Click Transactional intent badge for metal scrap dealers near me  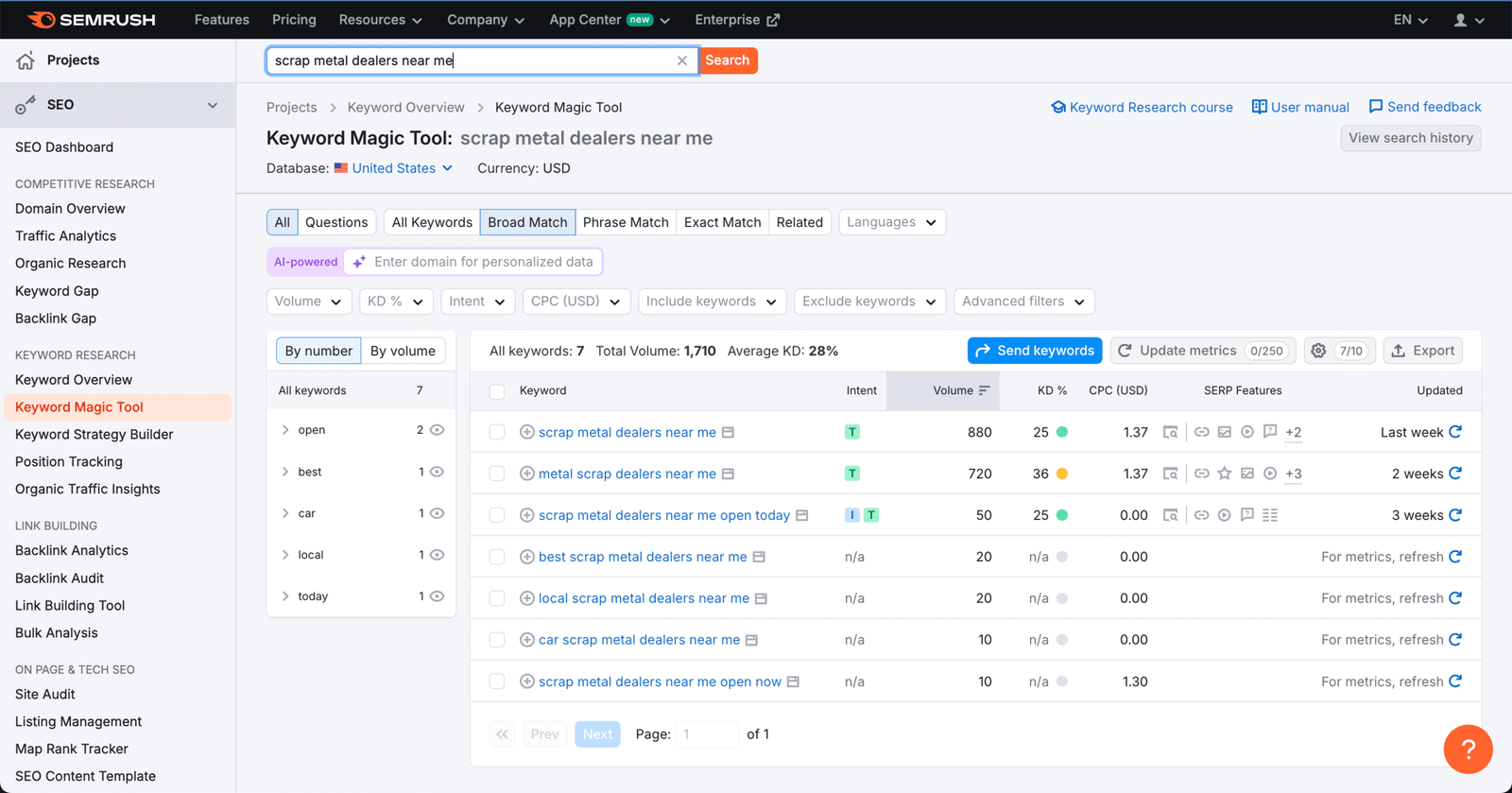coord(852,474)
